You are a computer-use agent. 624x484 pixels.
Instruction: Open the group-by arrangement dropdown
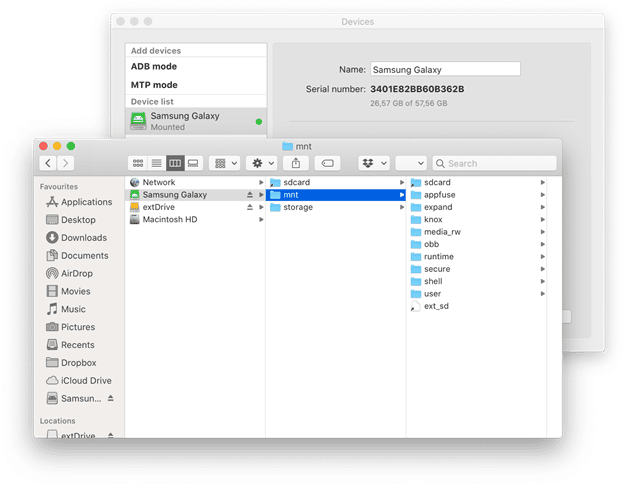pos(224,163)
